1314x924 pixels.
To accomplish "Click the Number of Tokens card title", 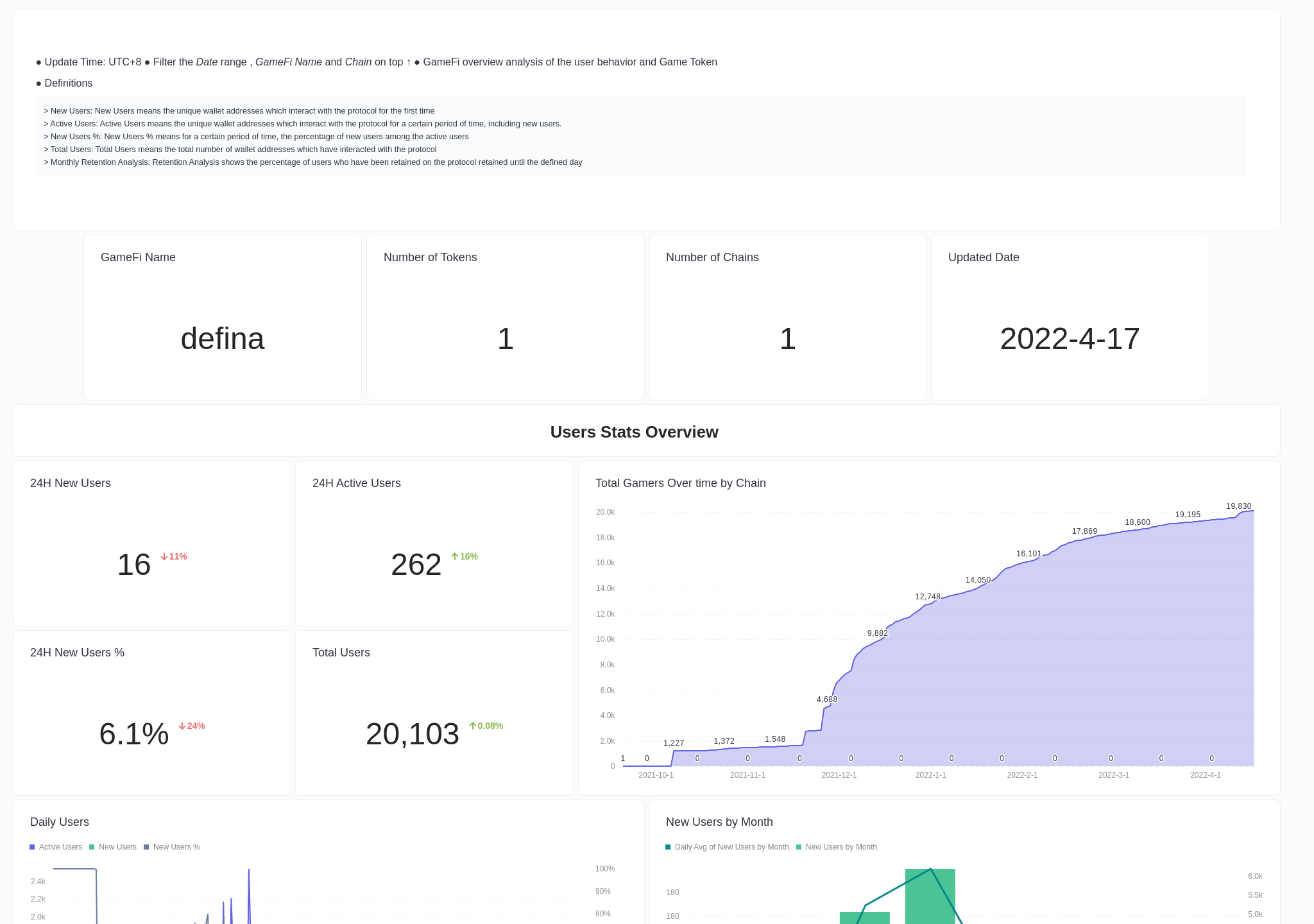I will [x=431, y=257].
